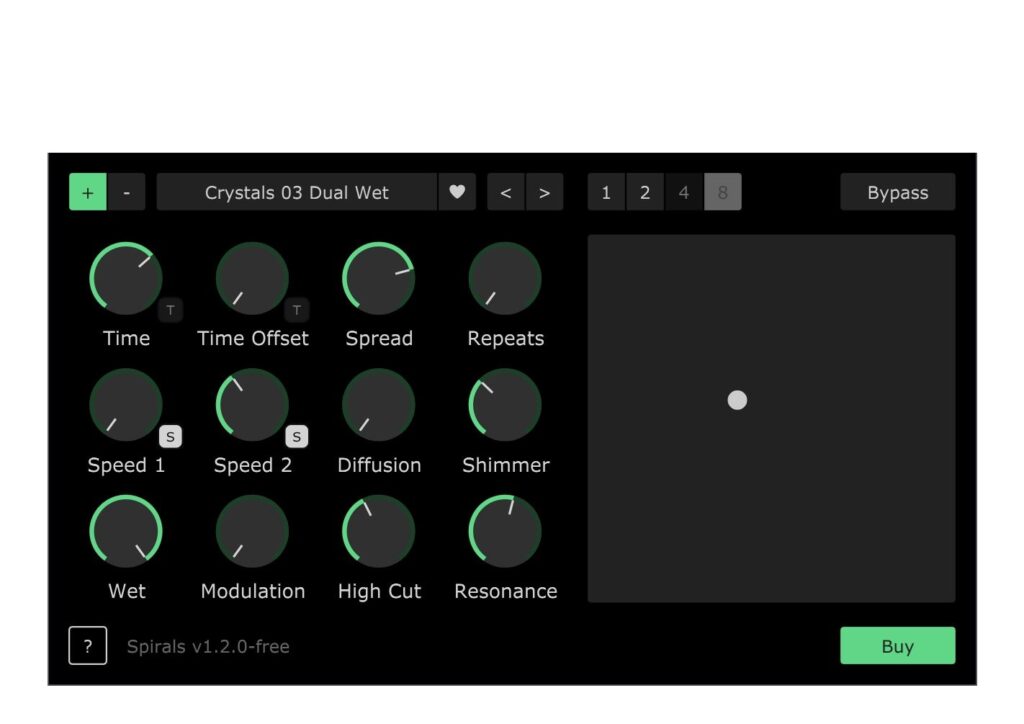Click the dot in the XY pad
This screenshot has width=1024, height=724.
pyautogui.click(x=737, y=400)
